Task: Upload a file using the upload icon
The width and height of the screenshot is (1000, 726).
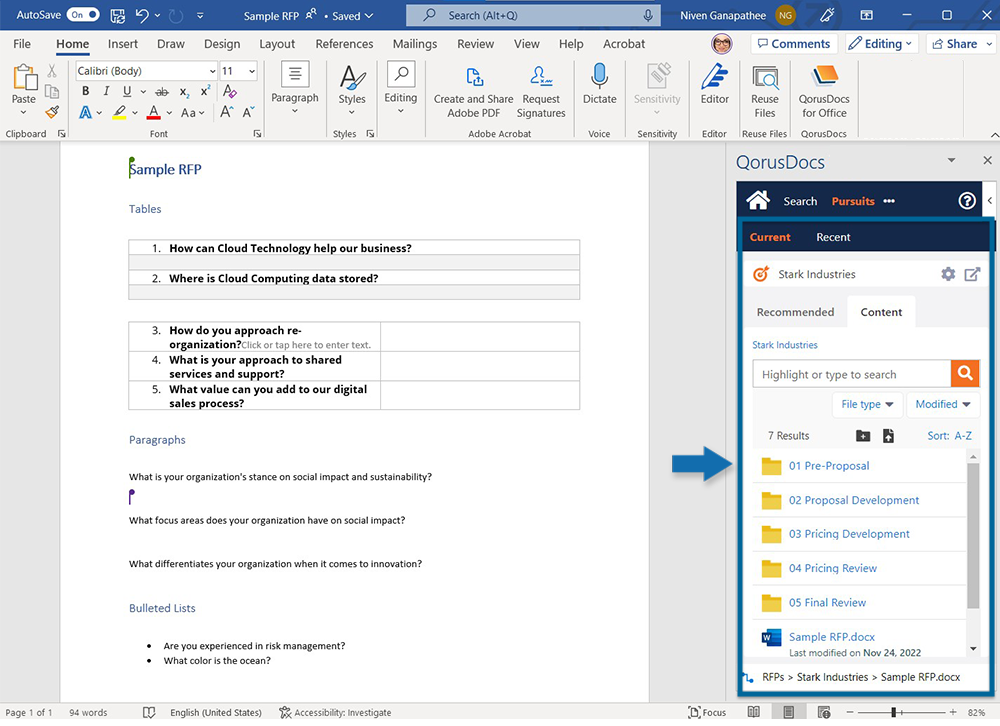Action: tap(888, 436)
